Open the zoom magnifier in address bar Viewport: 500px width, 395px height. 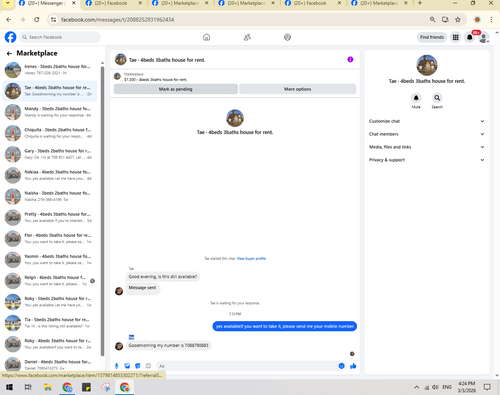point(432,20)
